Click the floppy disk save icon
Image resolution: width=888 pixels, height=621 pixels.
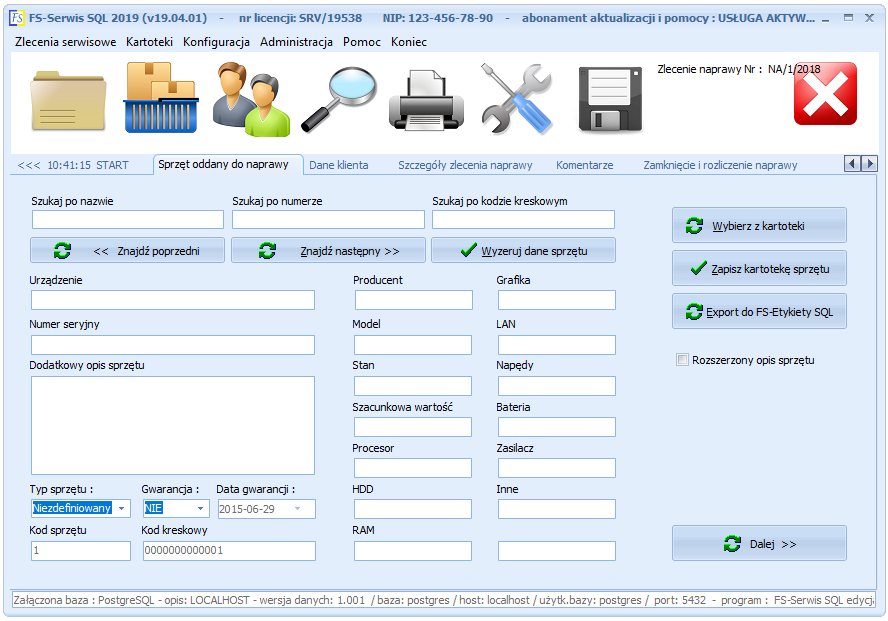(610, 99)
